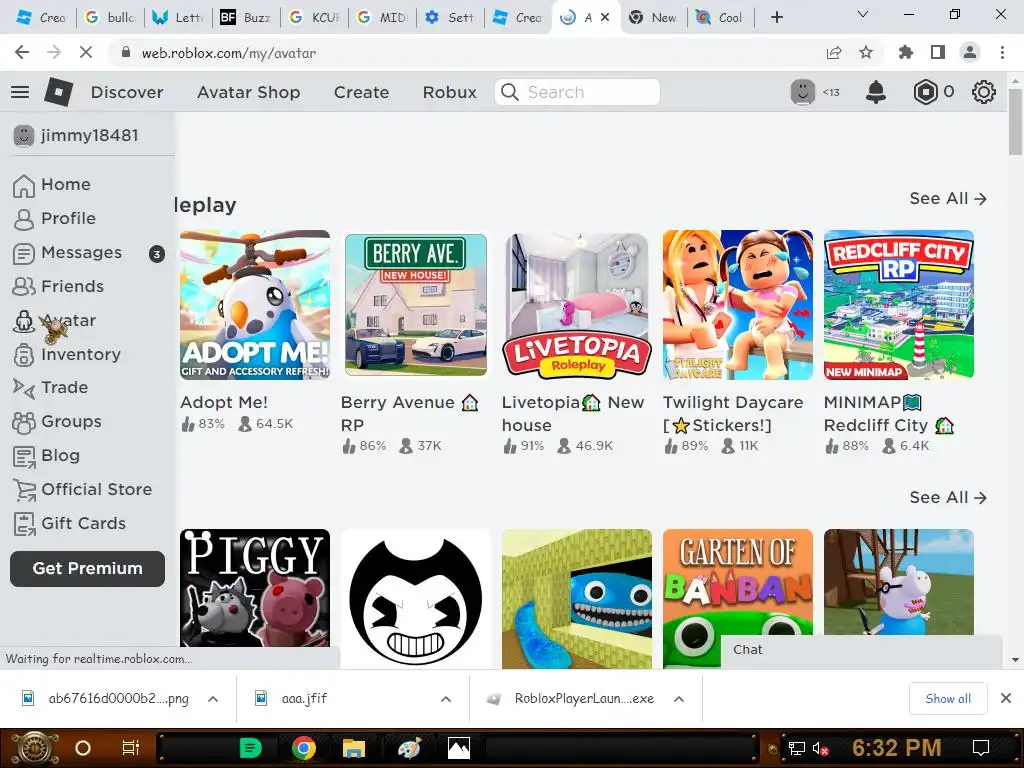Open the Livetopia Roleplay game thumbnail
The height and width of the screenshot is (768, 1024).
tap(577, 304)
